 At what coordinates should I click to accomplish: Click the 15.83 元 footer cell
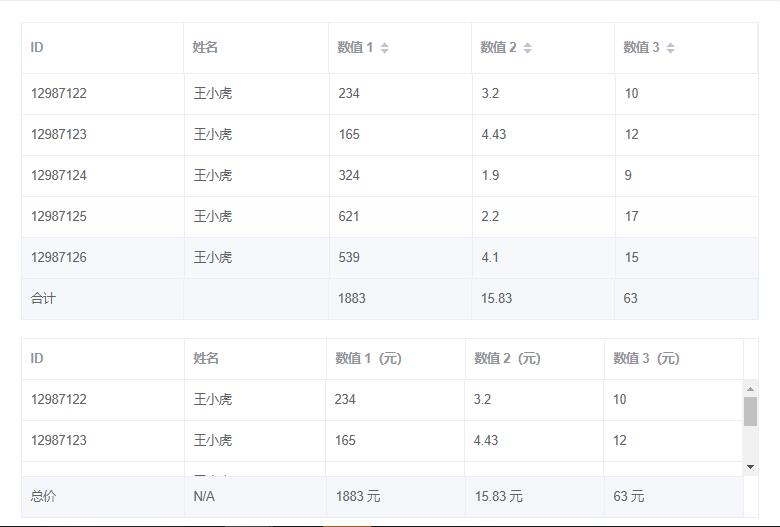(x=498, y=496)
